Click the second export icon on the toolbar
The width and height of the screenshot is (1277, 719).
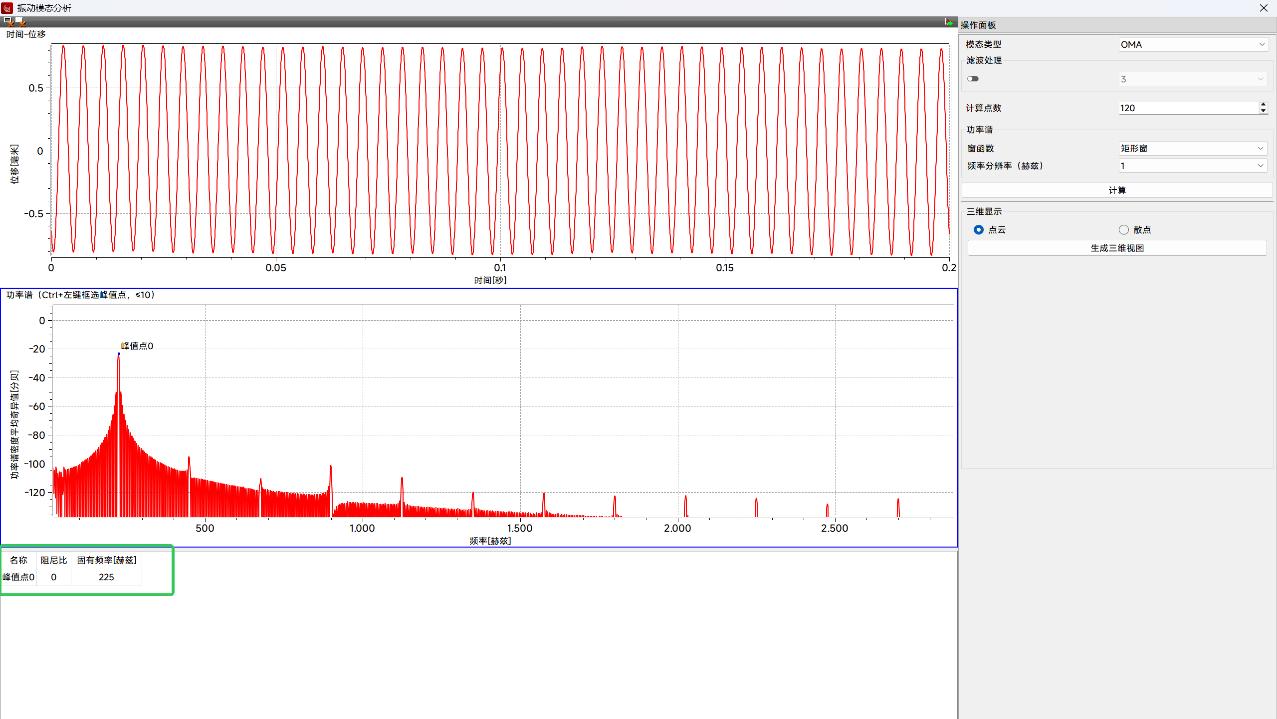coord(22,21)
